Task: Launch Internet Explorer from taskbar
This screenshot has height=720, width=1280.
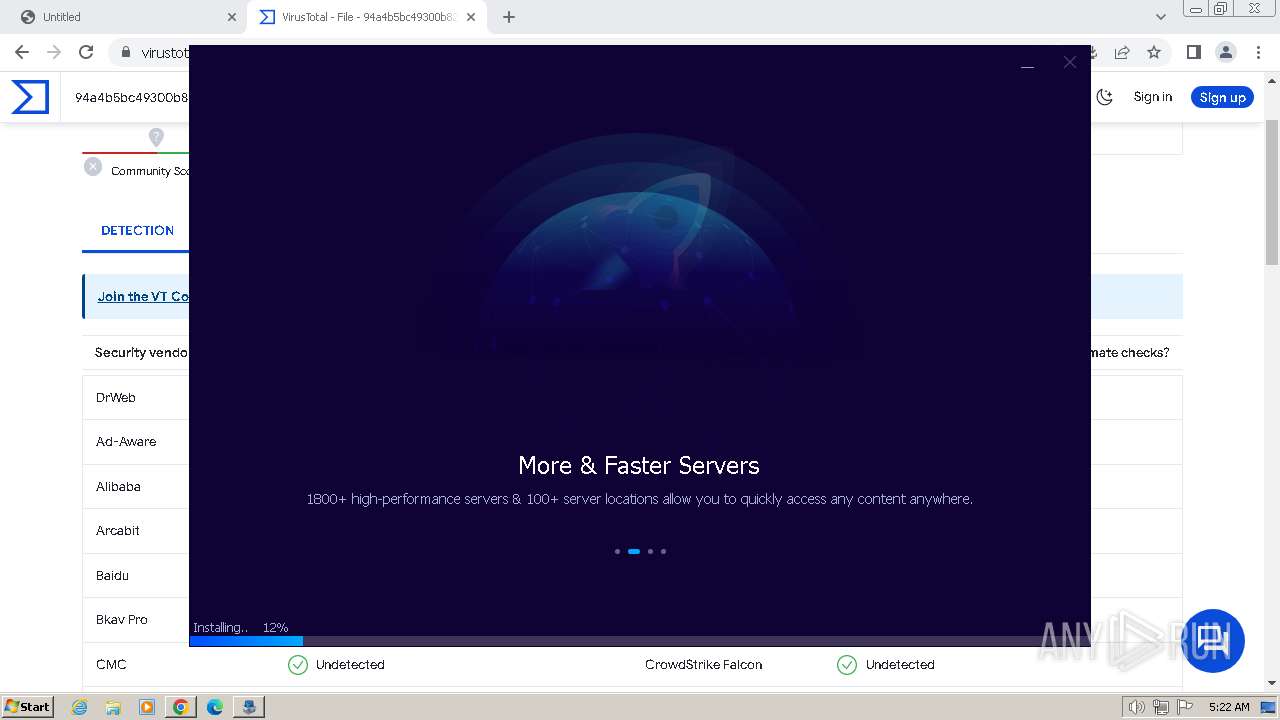Action: [x=80, y=707]
